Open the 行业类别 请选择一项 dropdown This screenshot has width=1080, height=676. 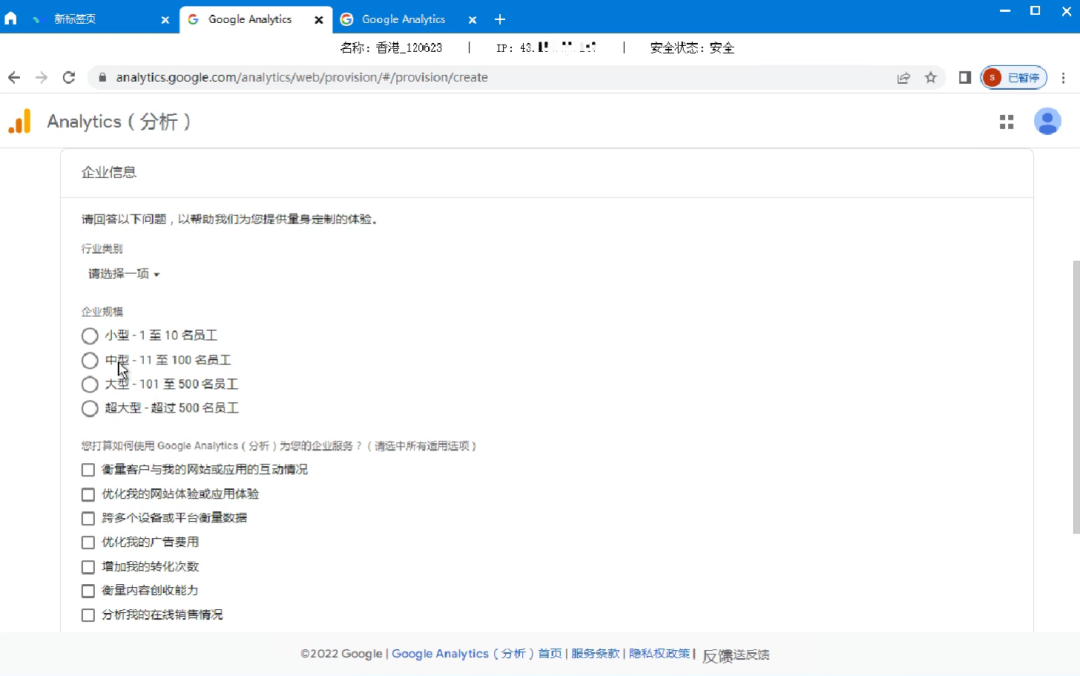(124, 274)
